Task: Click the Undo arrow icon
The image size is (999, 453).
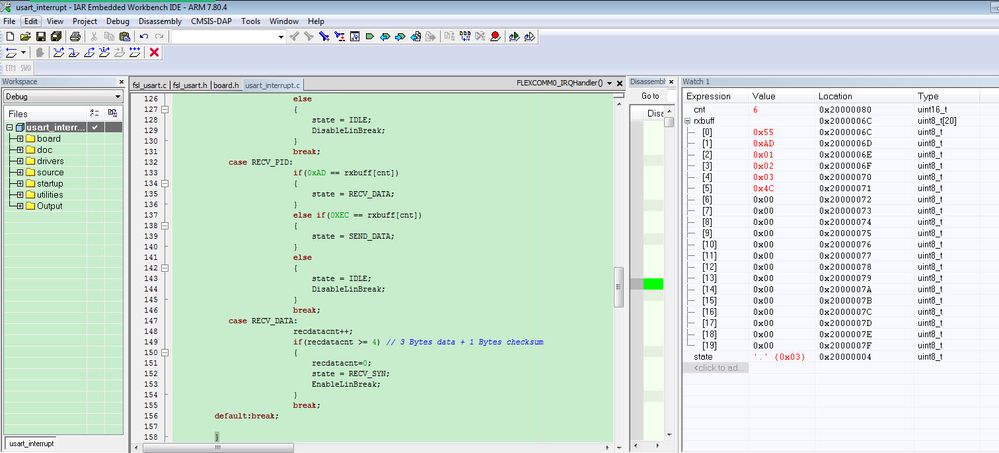Action: tap(144, 37)
